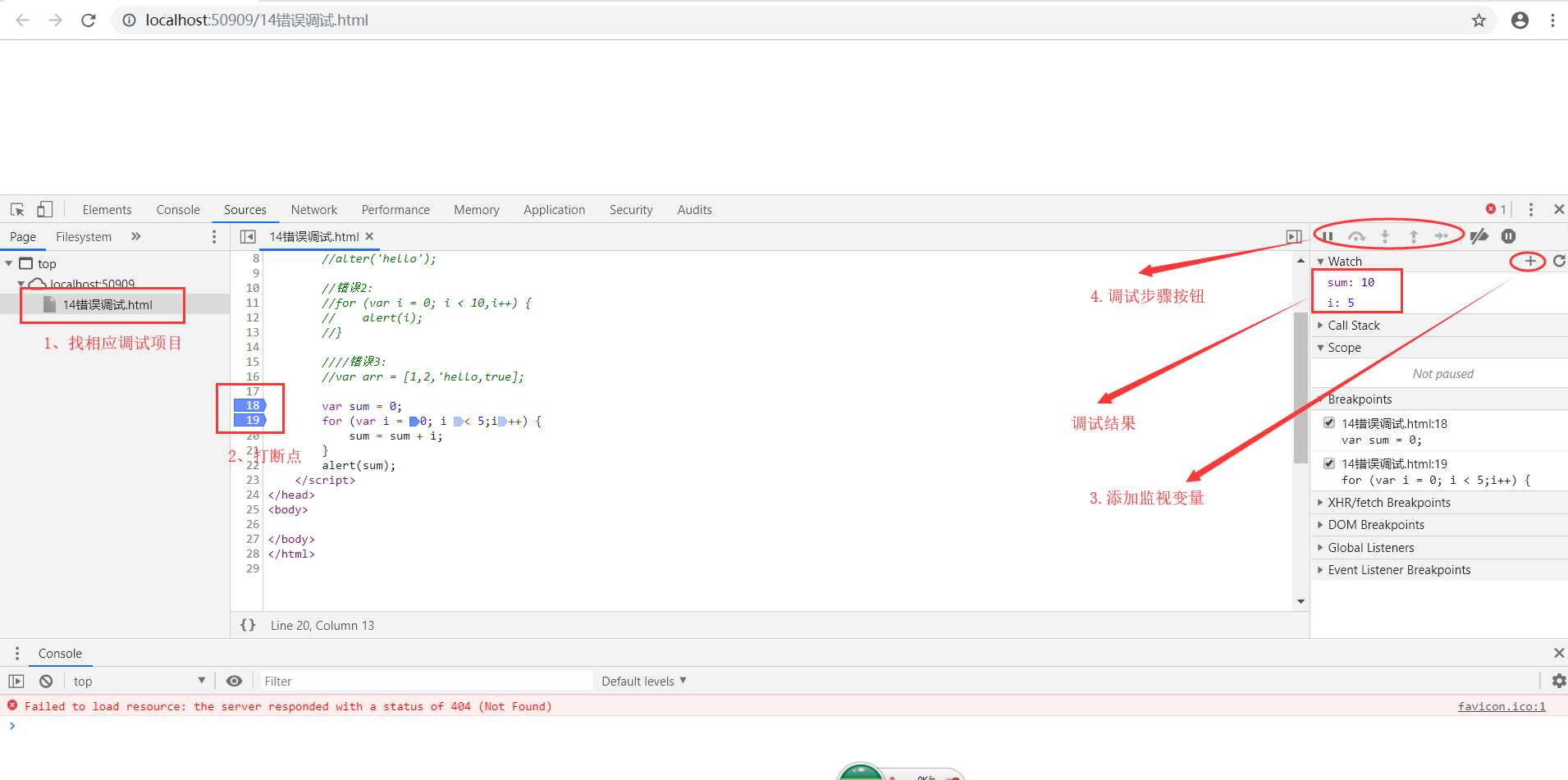This screenshot has height=780, width=1568.
Task: Bookmark this page with the star
Action: click(x=1479, y=20)
